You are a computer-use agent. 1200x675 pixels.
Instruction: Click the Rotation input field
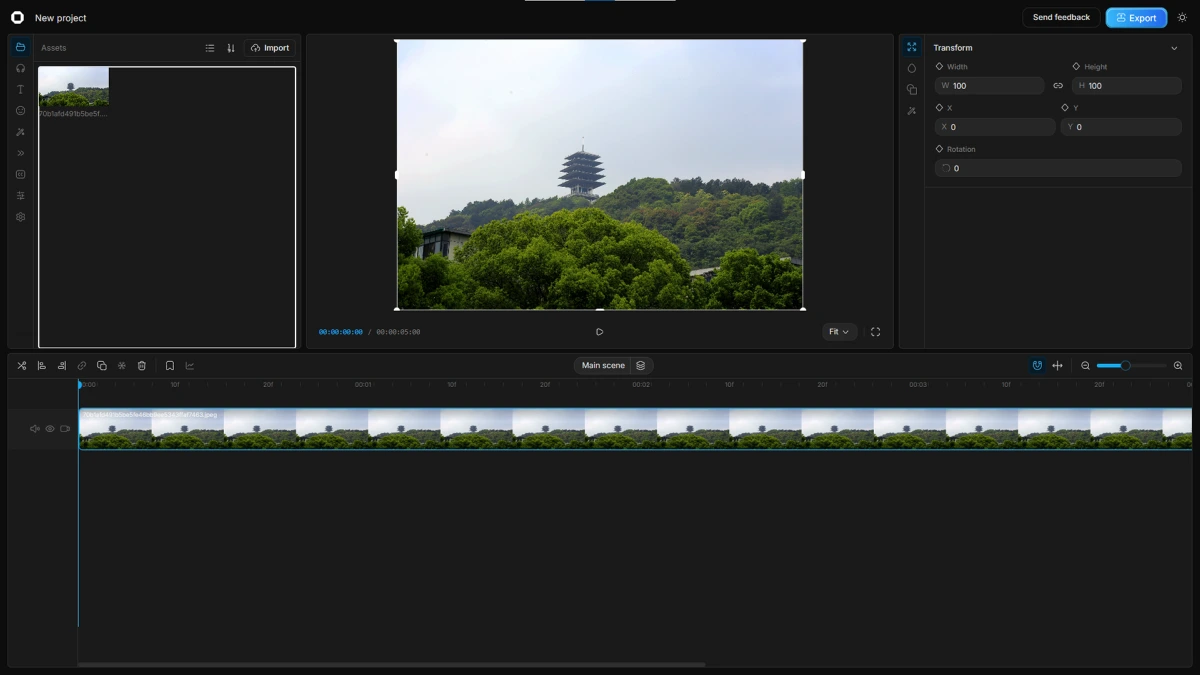point(1058,168)
